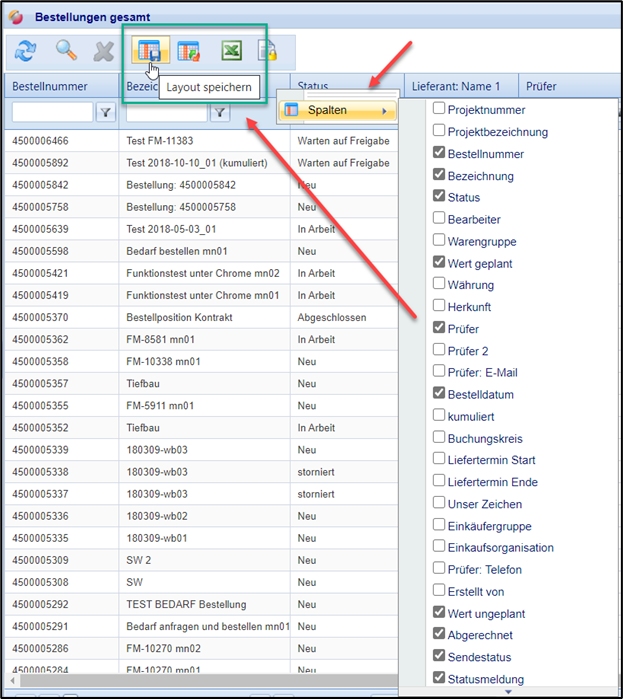
Task: Click the reset layout table icon
Action: pyautogui.click(x=189, y=51)
